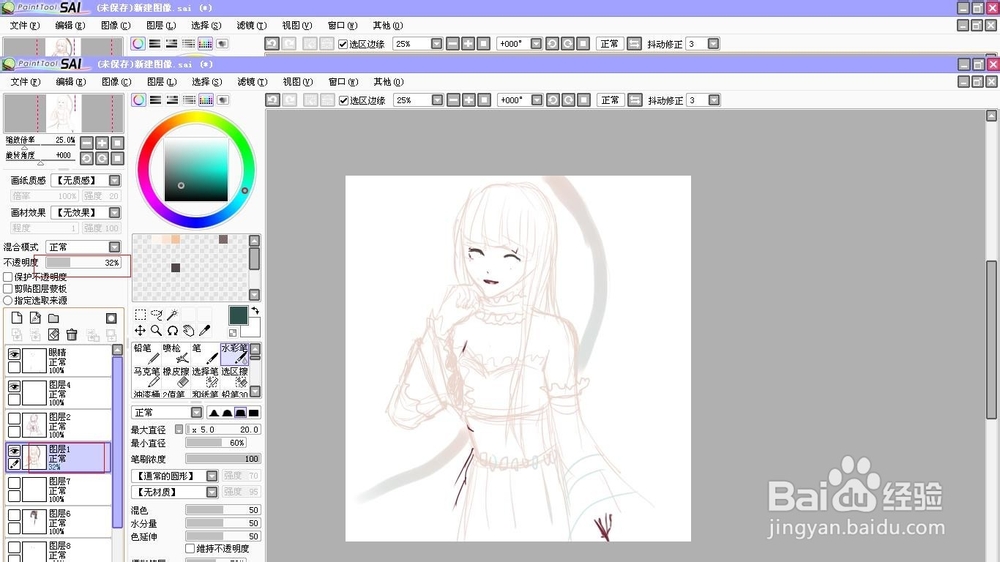The height and width of the screenshot is (562, 1000).
Task: Toggle the layer mask button
Action: click(x=111, y=318)
